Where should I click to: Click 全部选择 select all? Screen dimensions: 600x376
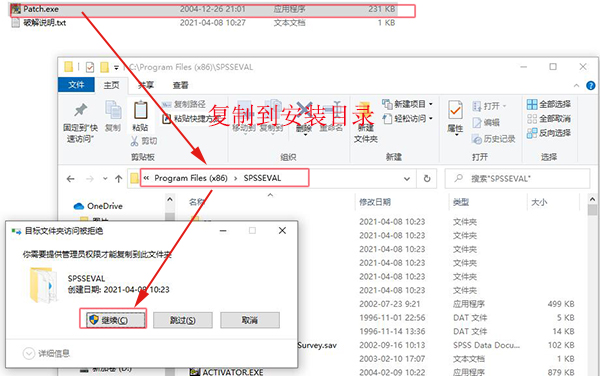pos(549,104)
